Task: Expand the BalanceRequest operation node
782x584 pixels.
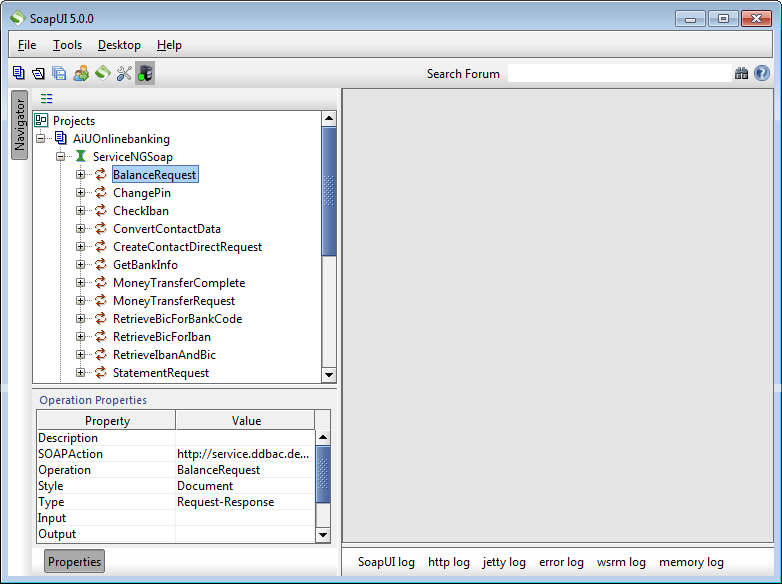Action: [80, 174]
